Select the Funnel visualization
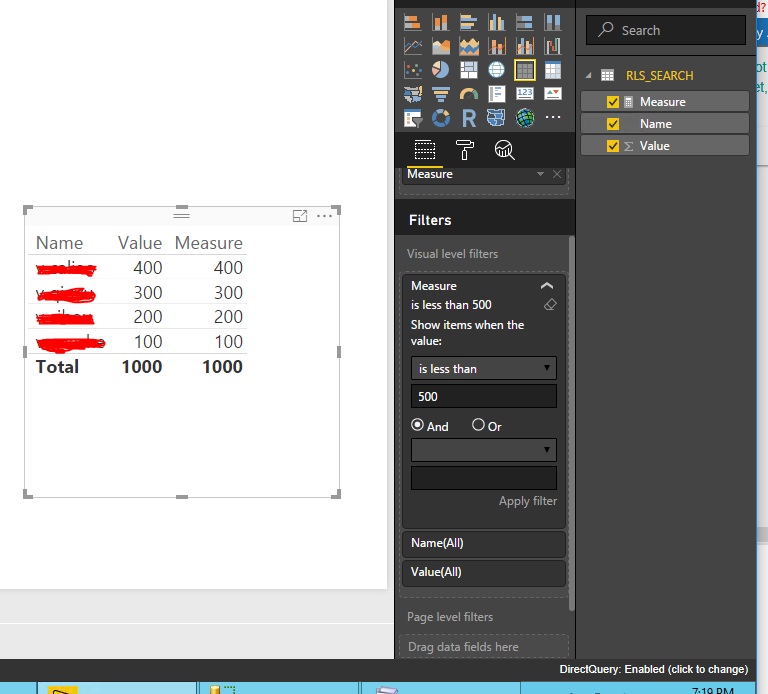Image resolution: width=768 pixels, height=694 pixels. click(440, 94)
